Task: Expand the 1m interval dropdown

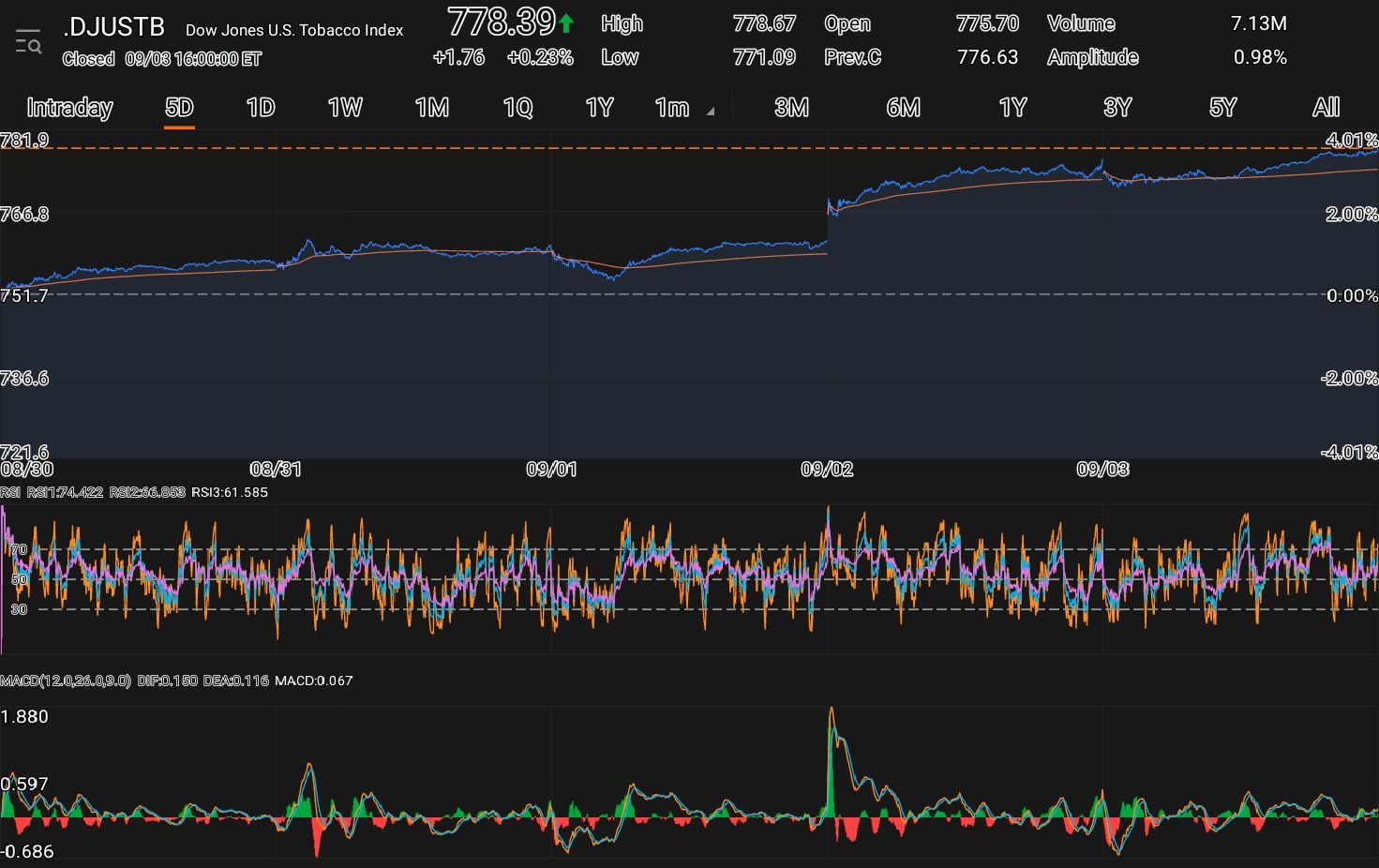Action: tap(683, 108)
